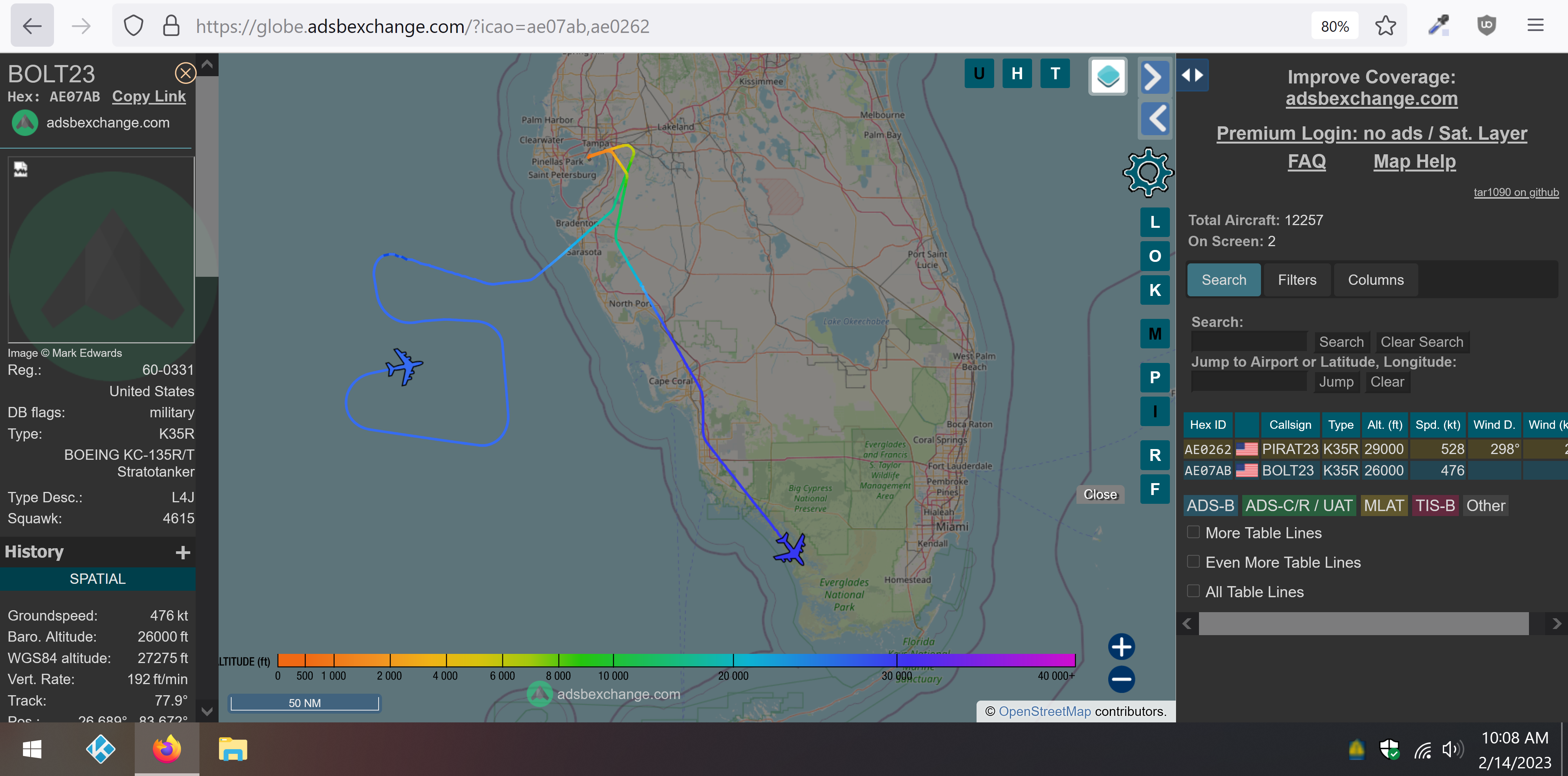This screenshot has width=1568, height=776.
Task: Toggle the K map button
Action: pyautogui.click(x=1155, y=290)
